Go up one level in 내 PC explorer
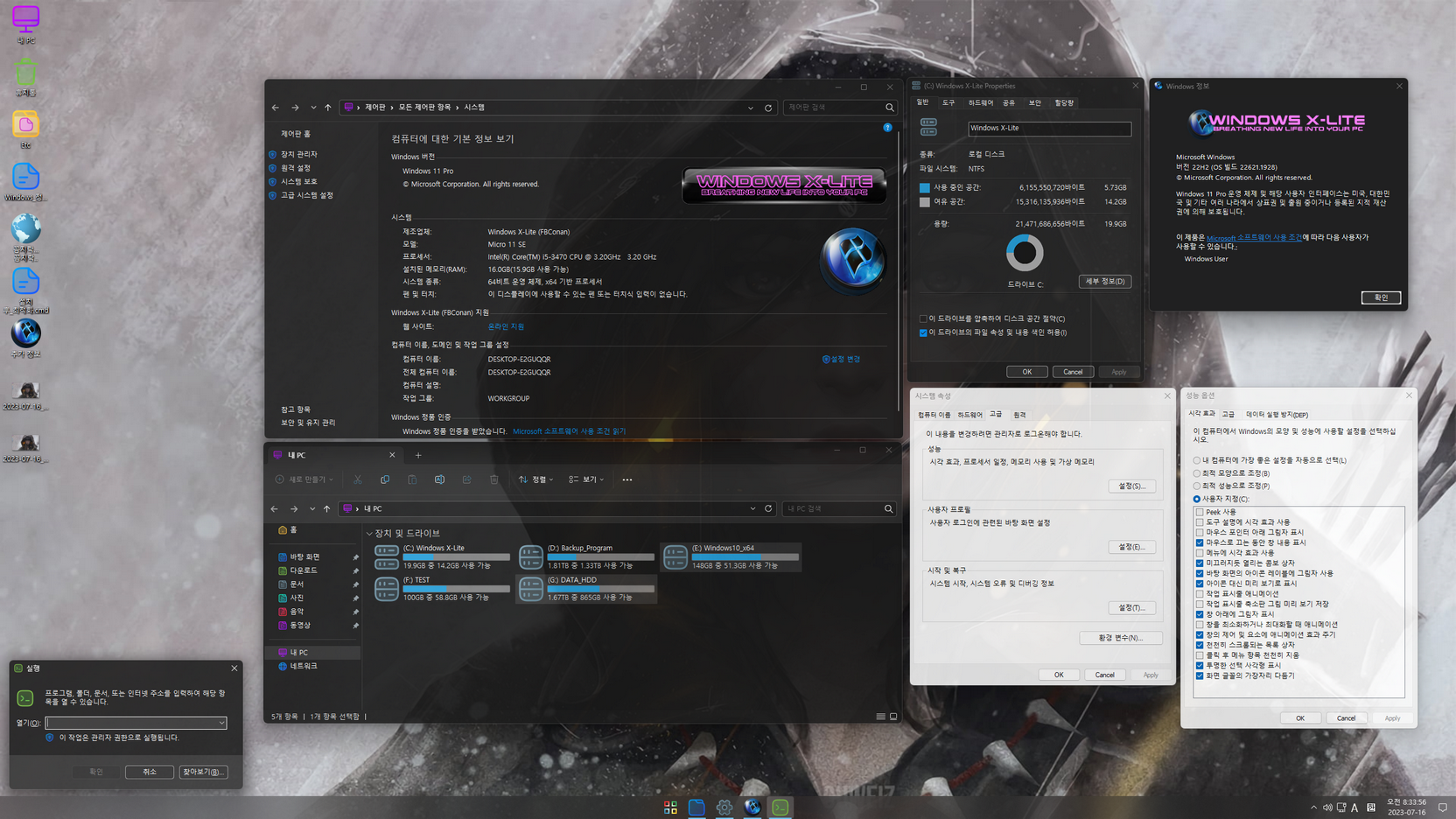The height and width of the screenshot is (819, 1456). (327, 508)
